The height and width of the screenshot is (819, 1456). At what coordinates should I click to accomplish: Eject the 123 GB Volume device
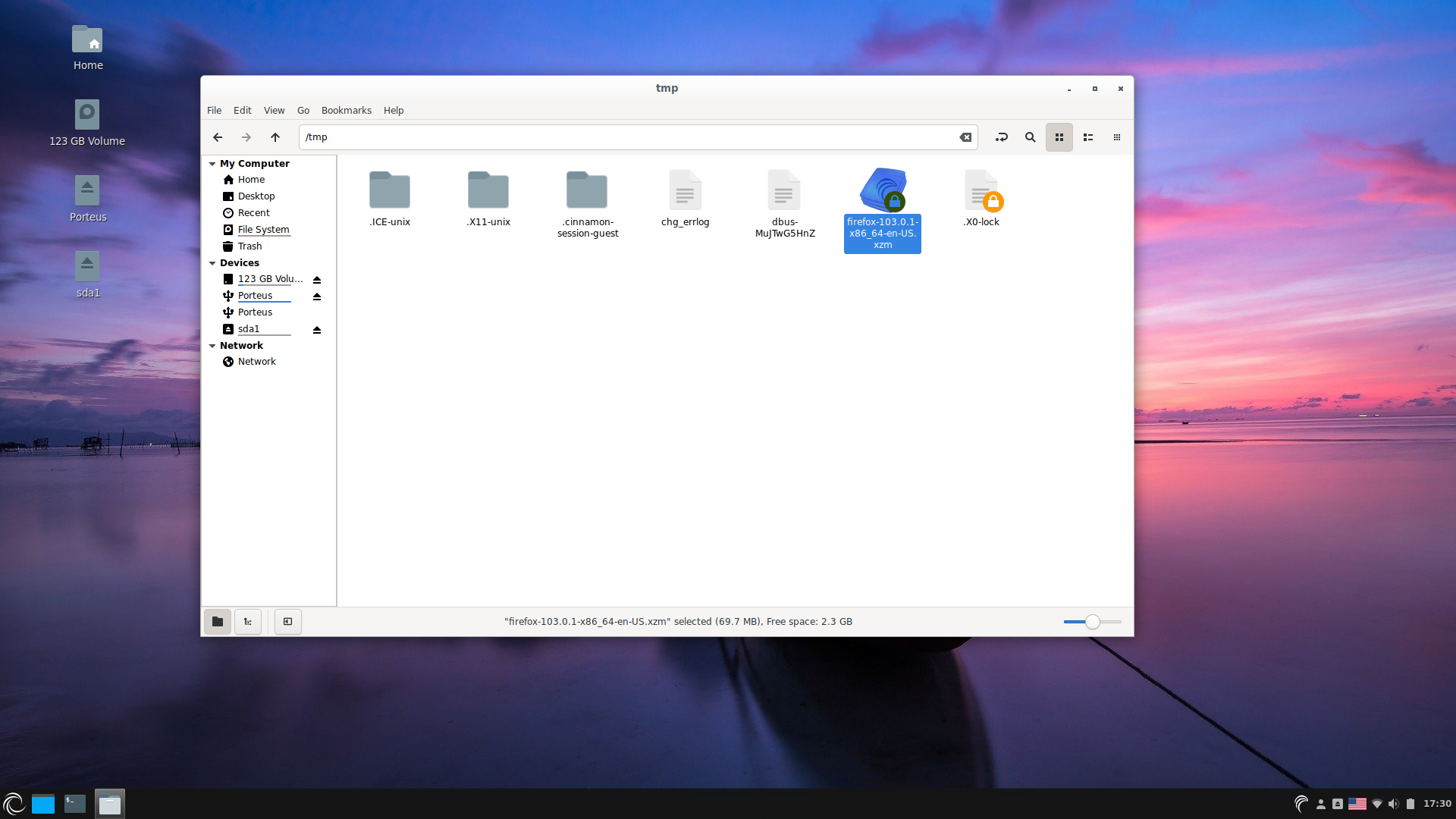(317, 280)
